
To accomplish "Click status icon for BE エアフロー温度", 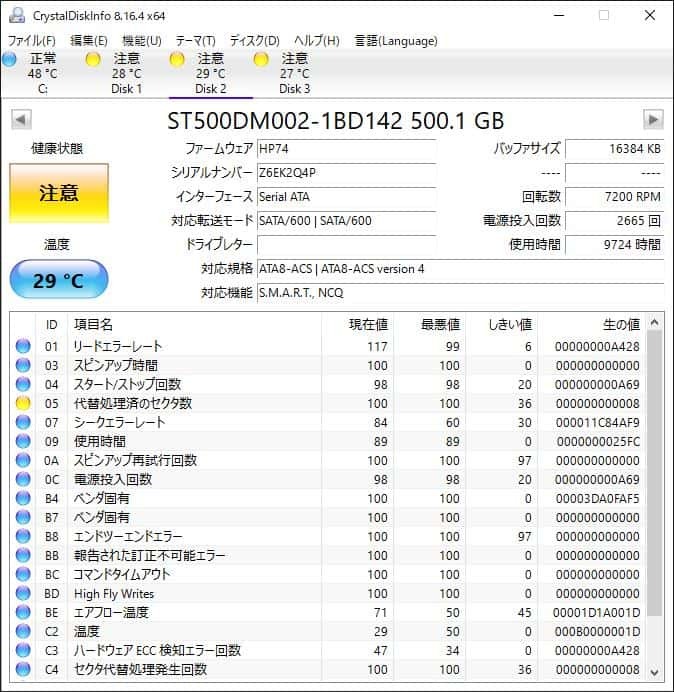I will (x=23, y=613).
